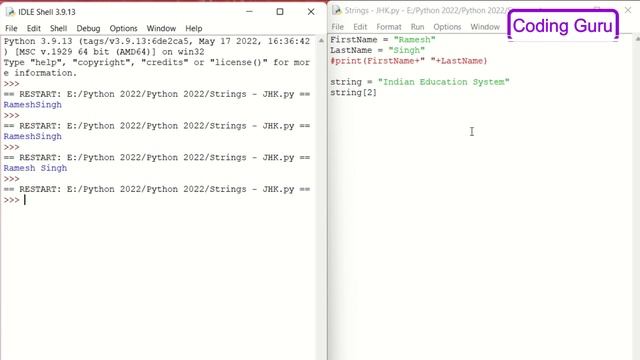640x360 pixels.
Task: Open Options menu in the Strings editor window
Action: click(447, 27)
